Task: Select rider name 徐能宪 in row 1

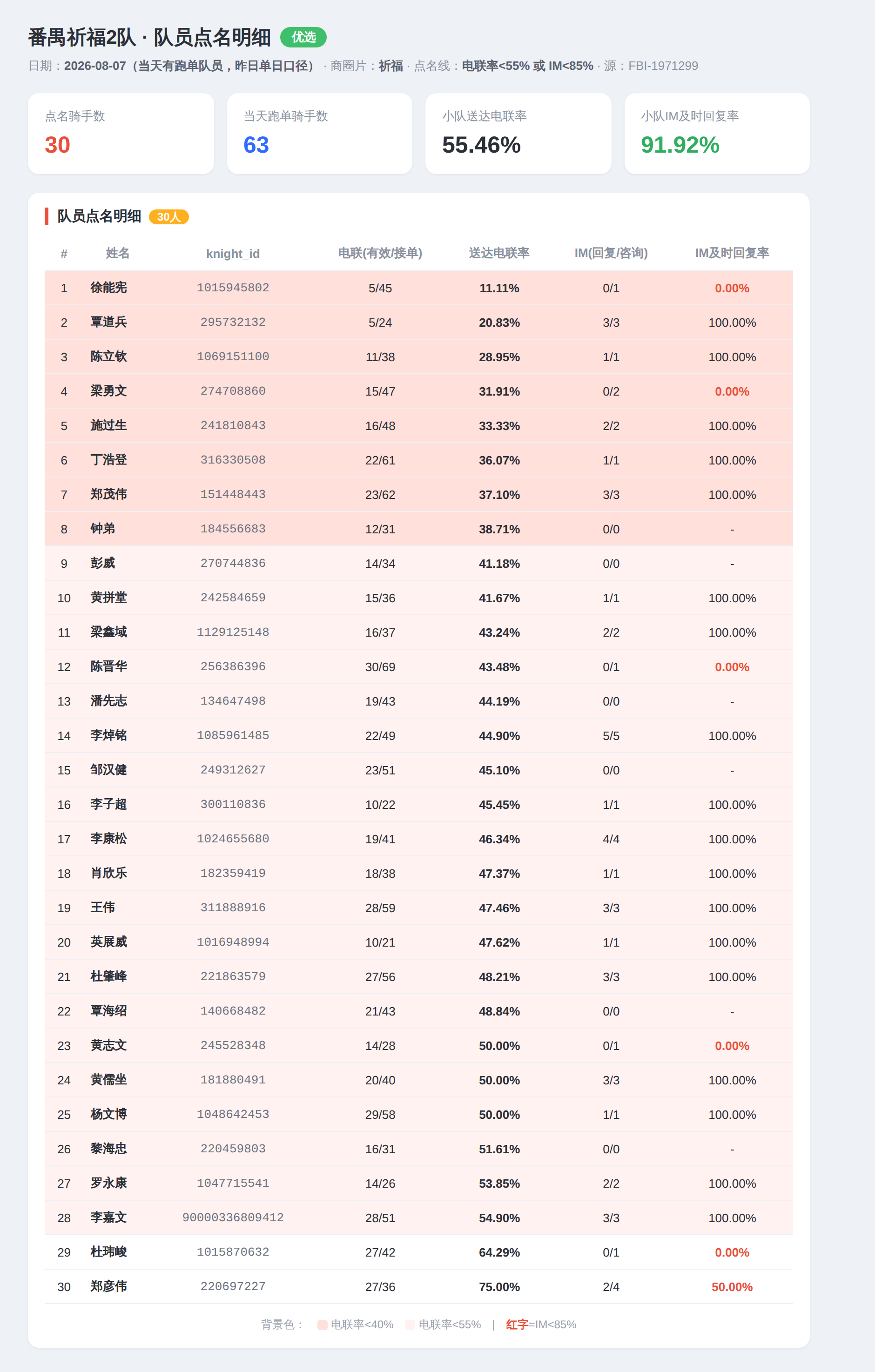Action: click(108, 288)
